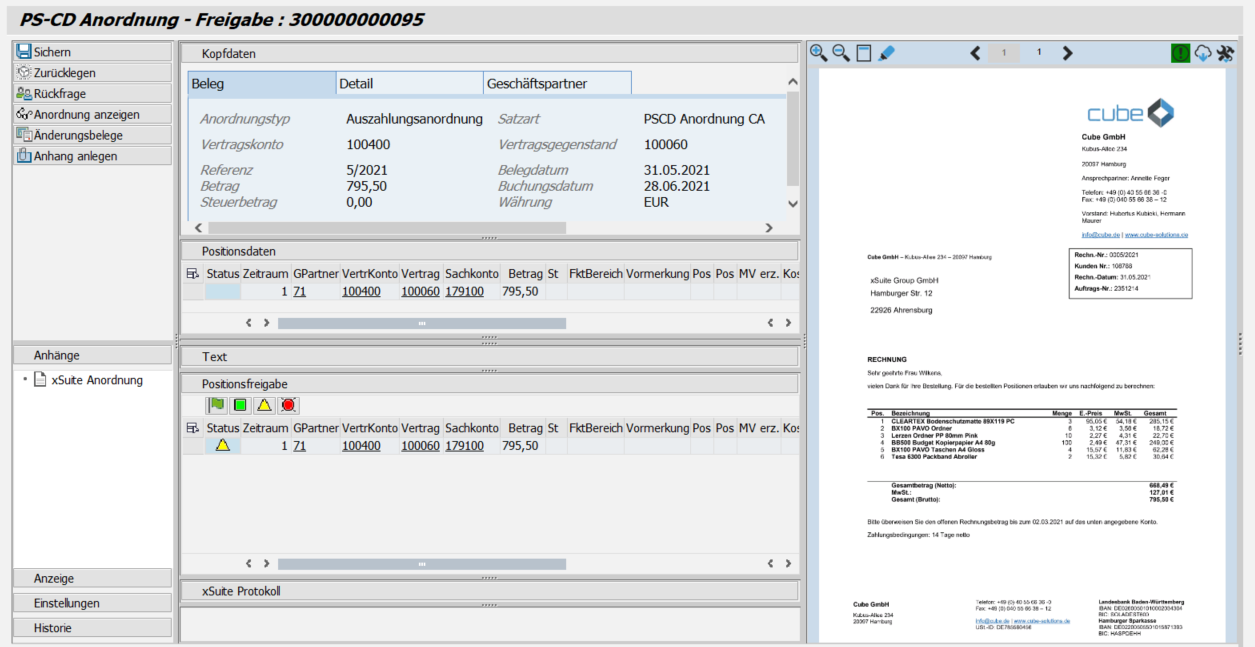Set green approval status in Positionsfreigabe
Image resolution: width=1255 pixels, height=647 pixels.
[x=240, y=405]
